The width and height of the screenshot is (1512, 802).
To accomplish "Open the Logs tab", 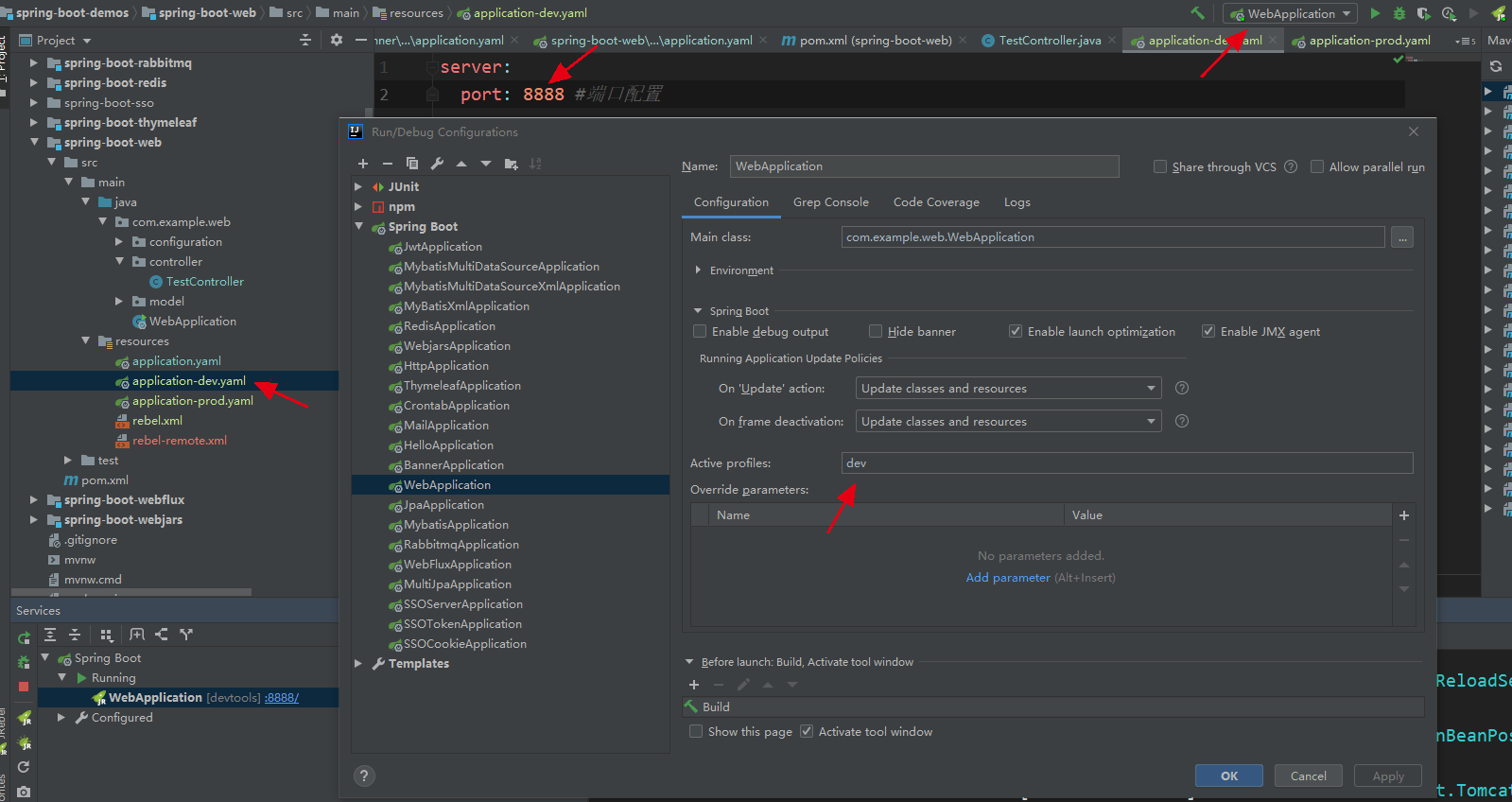I will click(1017, 202).
